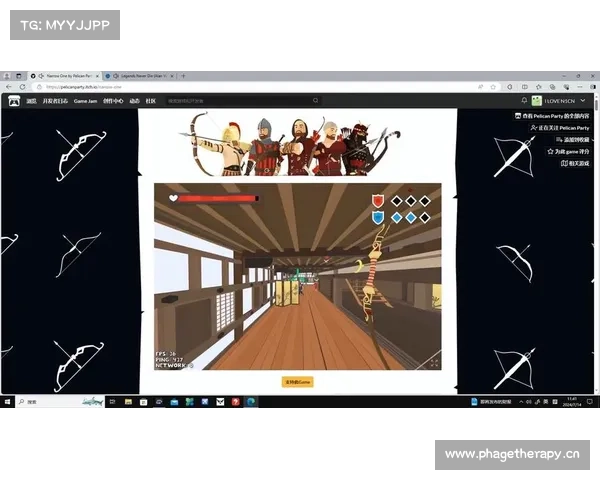Click the pelicanparty.itch.io address bar

[x=253, y=87]
